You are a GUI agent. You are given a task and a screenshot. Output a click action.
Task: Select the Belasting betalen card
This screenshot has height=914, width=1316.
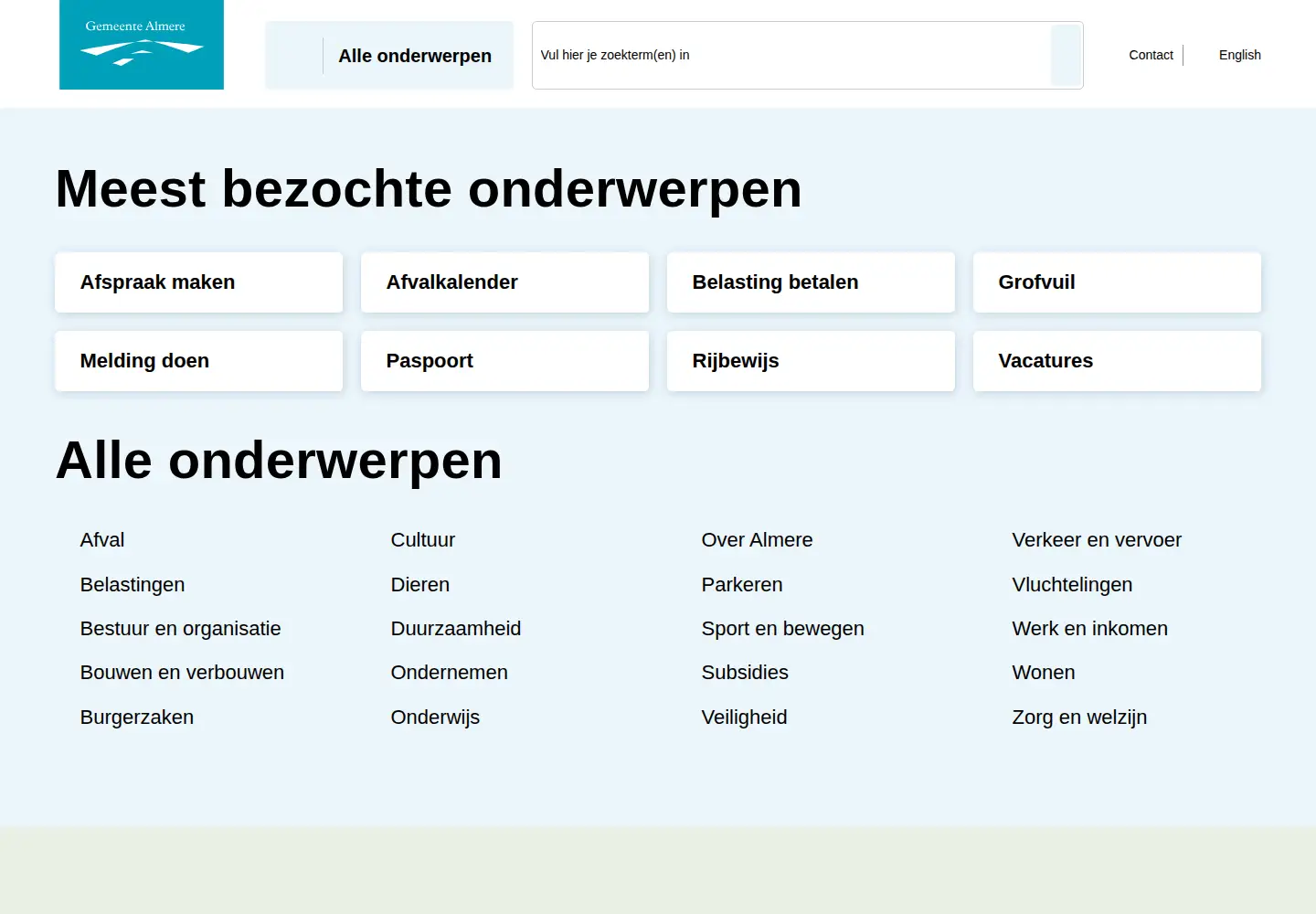click(811, 282)
